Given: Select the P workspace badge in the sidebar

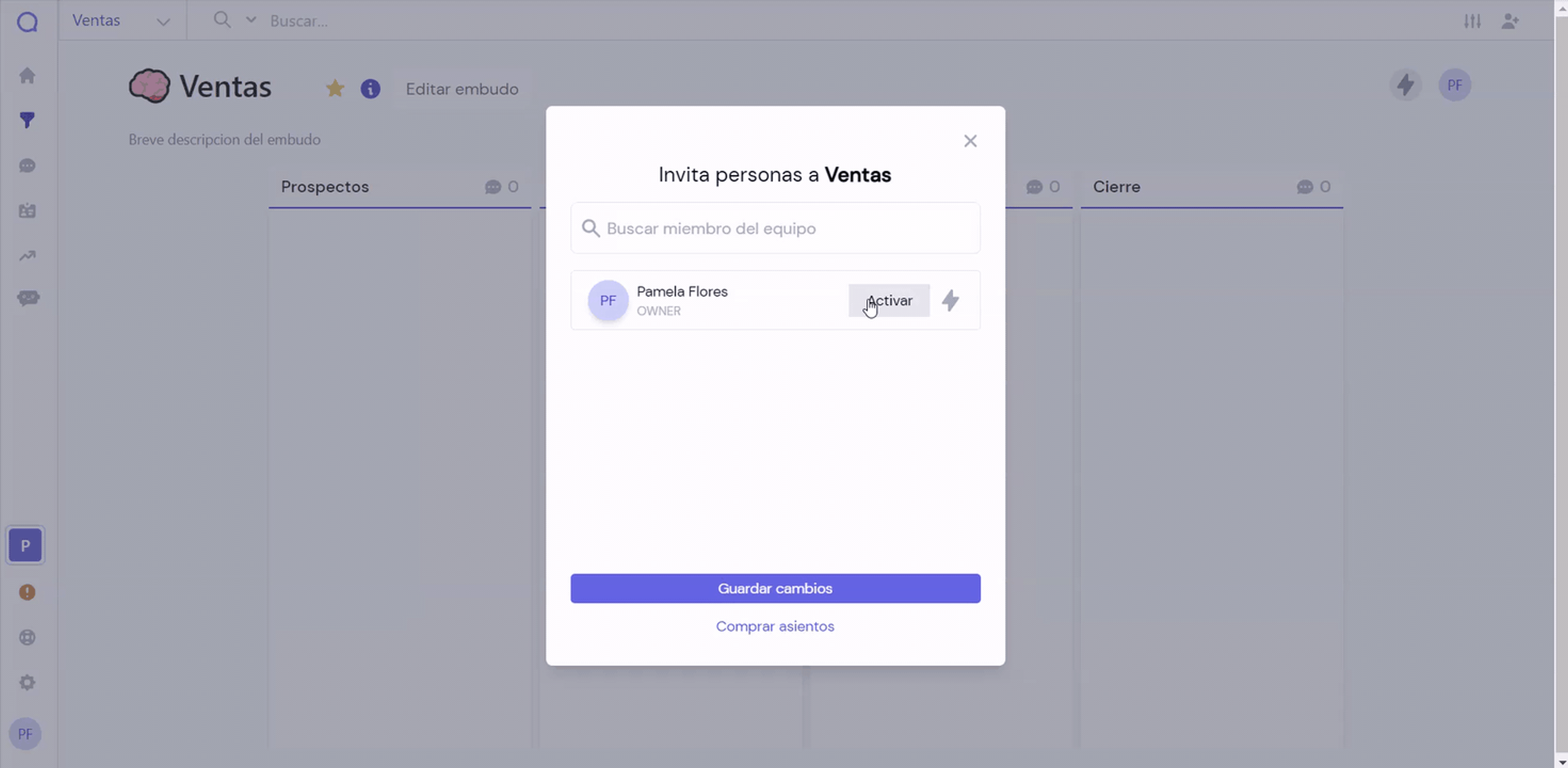Looking at the screenshot, I should click(25, 545).
